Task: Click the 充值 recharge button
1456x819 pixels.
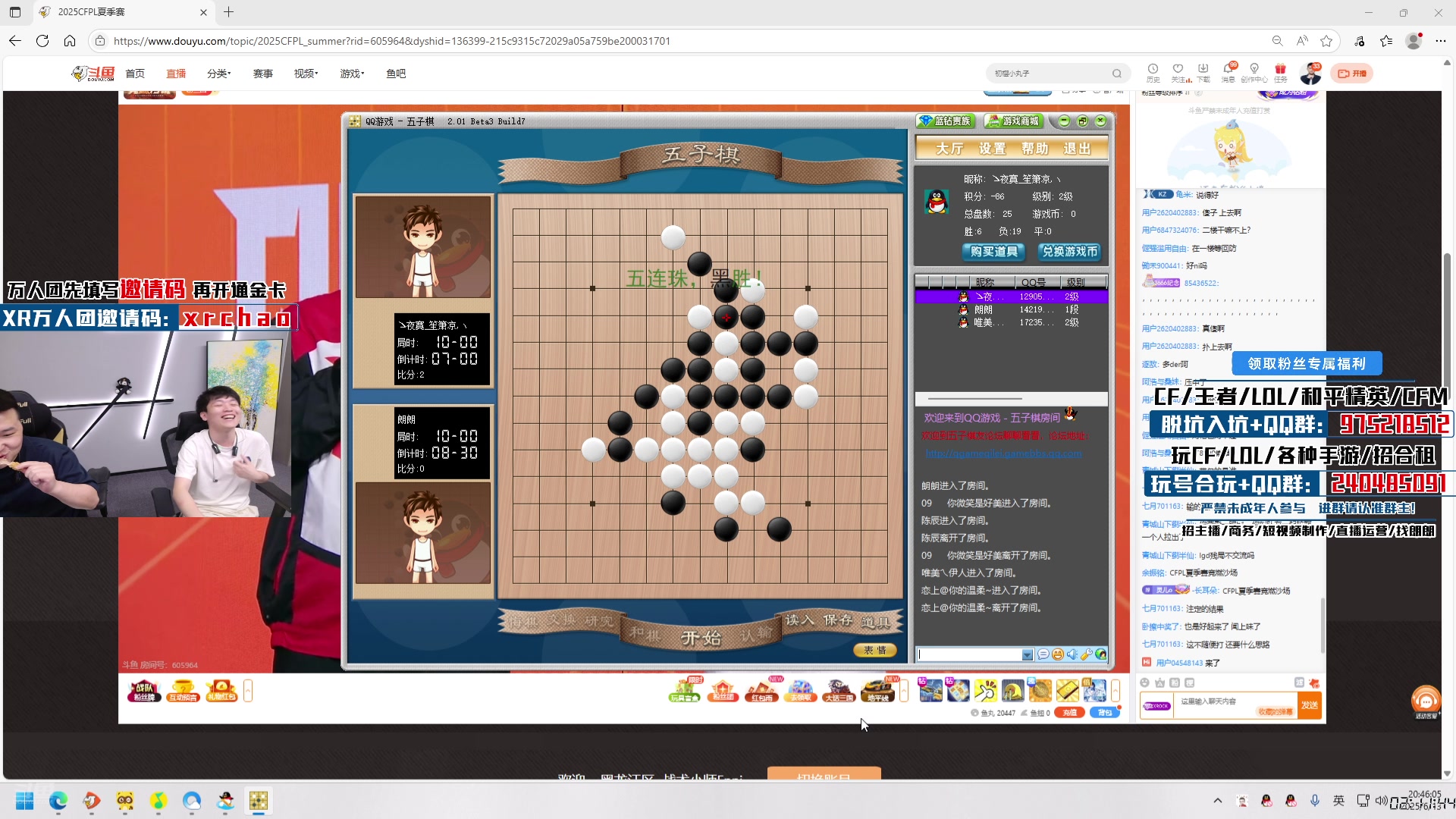Action: pyautogui.click(x=1069, y=713)
